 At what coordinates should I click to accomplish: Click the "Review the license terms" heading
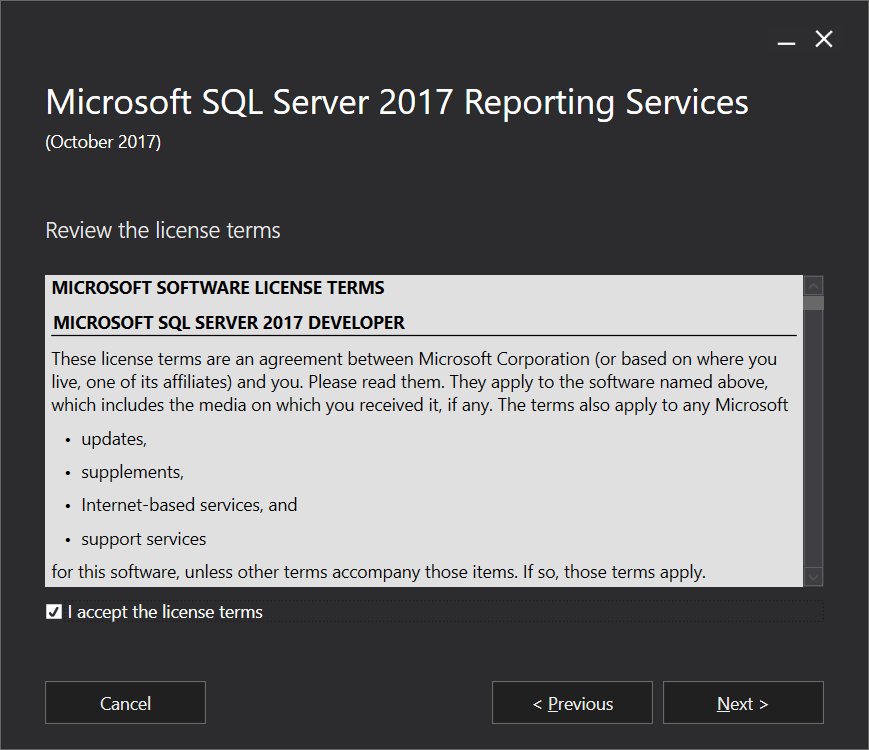163,231
